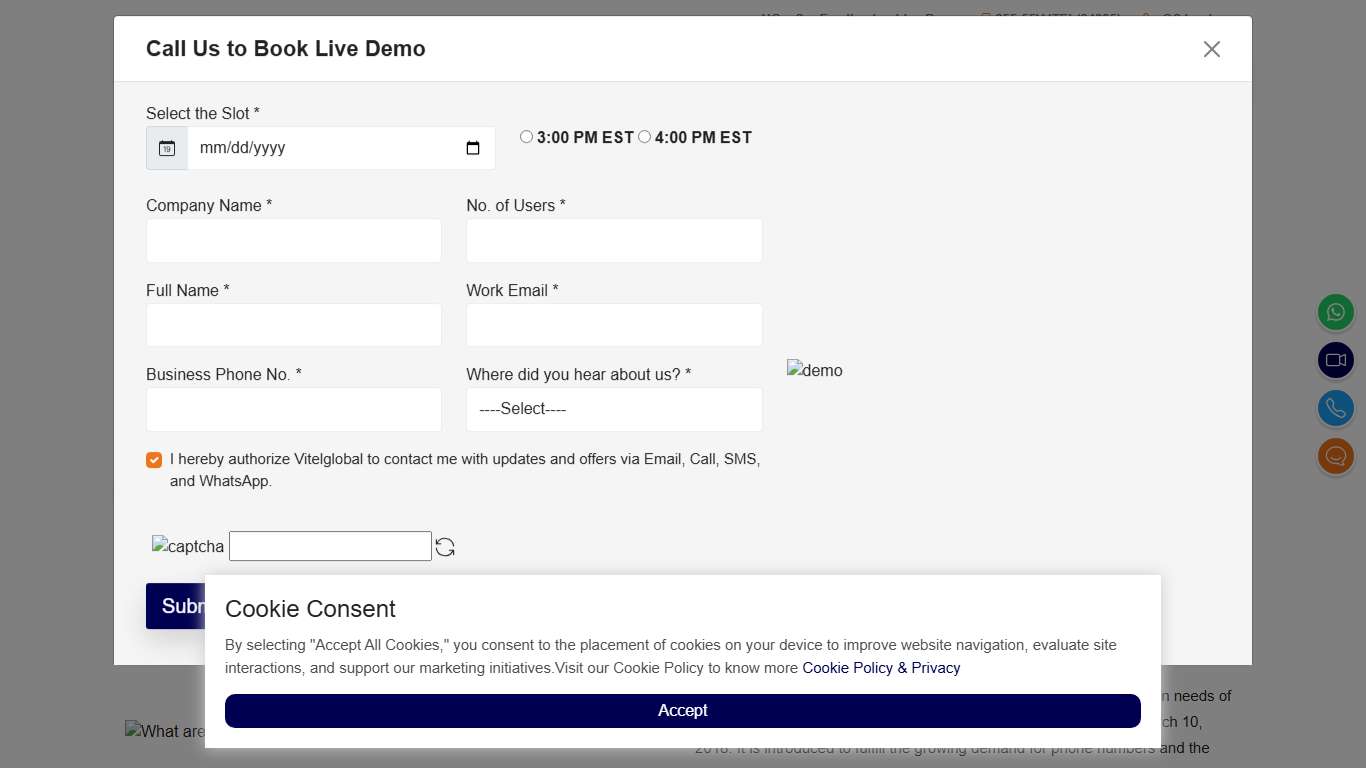Uncheck the Vitelglobal contact authorization checkbox
Viewport: 1366px width, 768px height.
coord(154,460)
